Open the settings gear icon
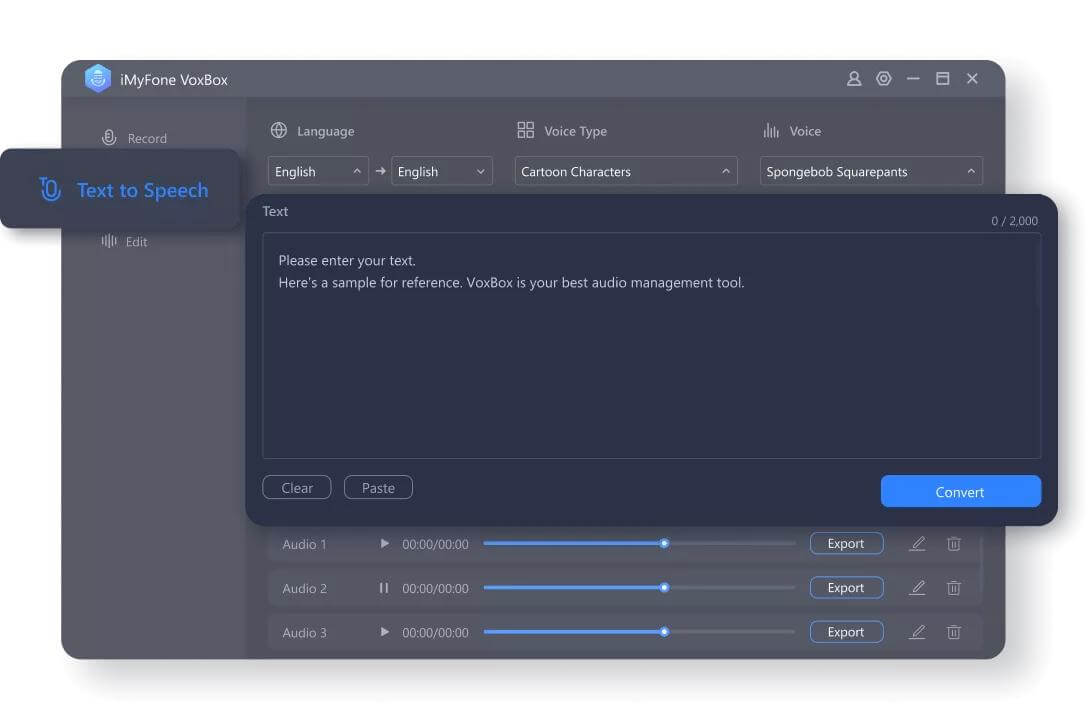 (x=884, y=79)
